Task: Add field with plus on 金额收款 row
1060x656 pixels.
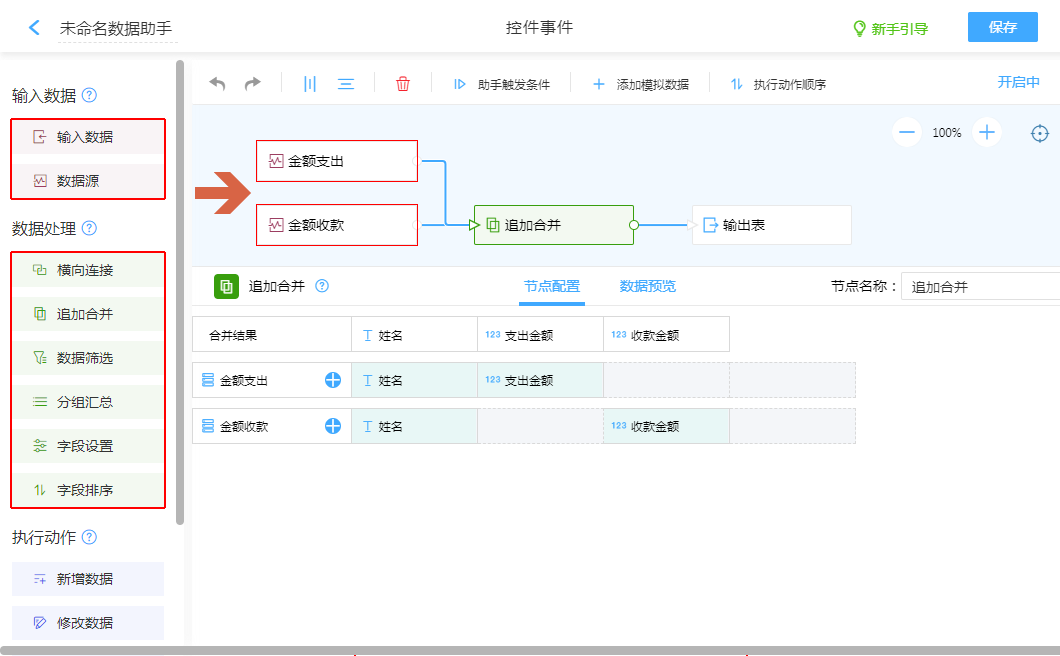Action: 333,426
